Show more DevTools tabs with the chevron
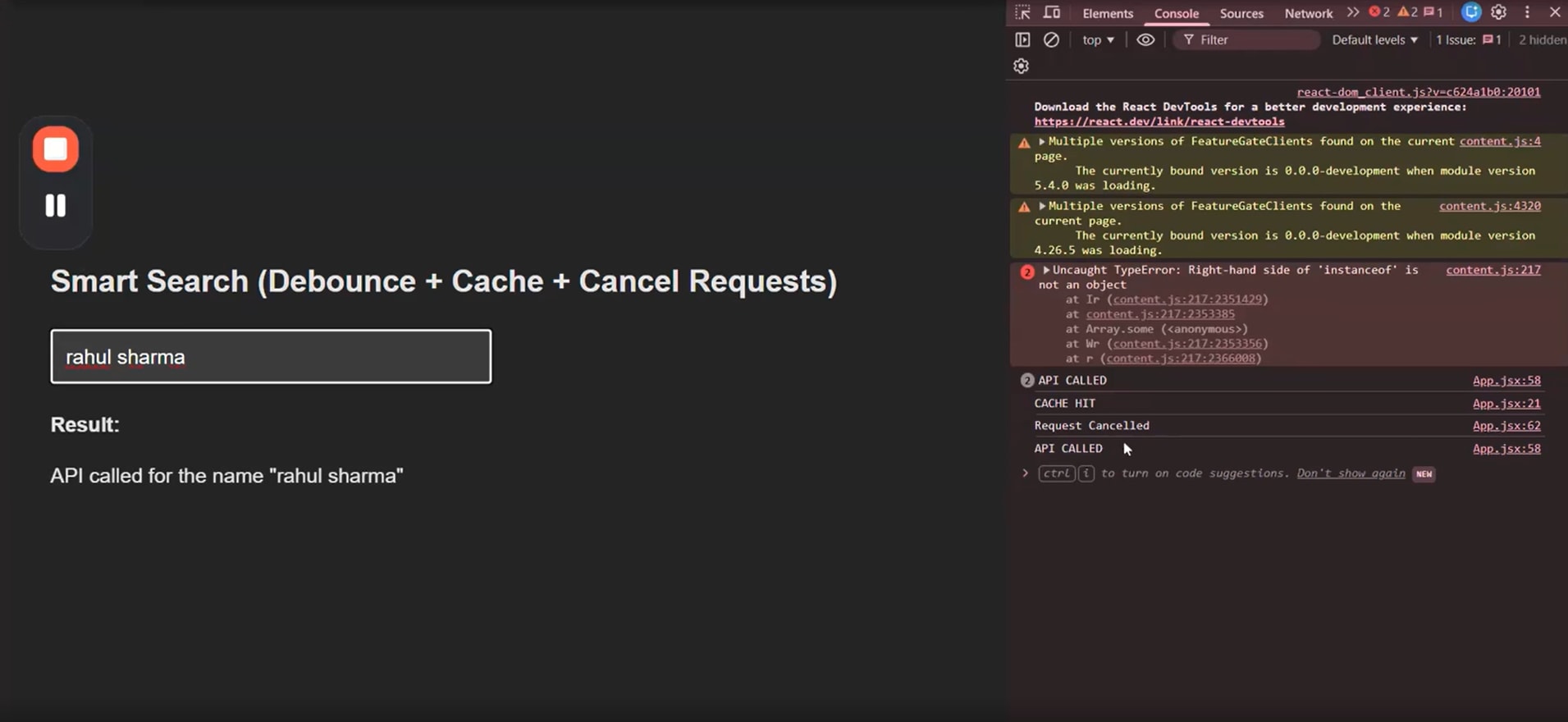The image size is (1568, 722). (x=1353, y=12)
